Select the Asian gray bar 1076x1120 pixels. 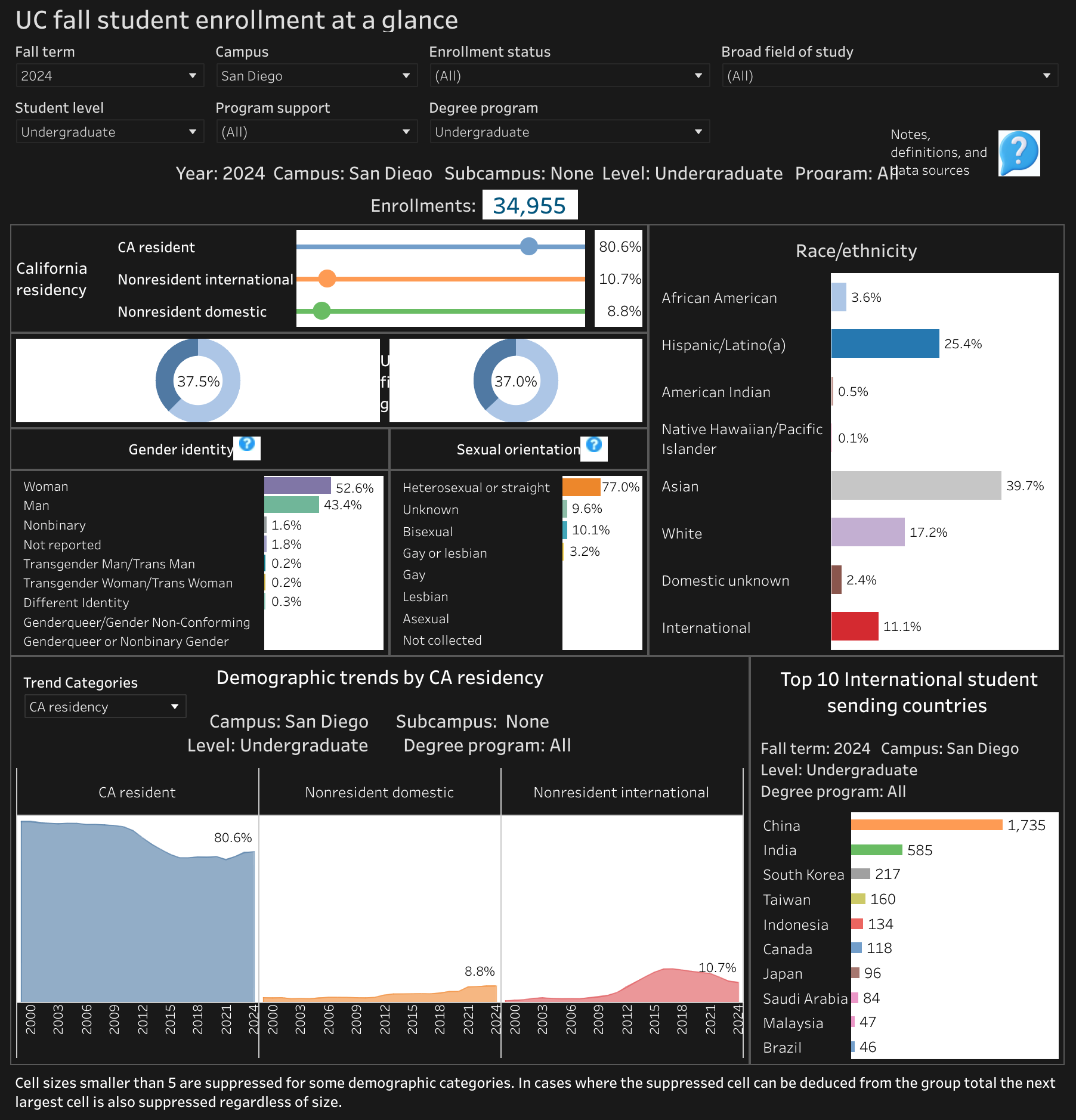click(x=916, y=485)
